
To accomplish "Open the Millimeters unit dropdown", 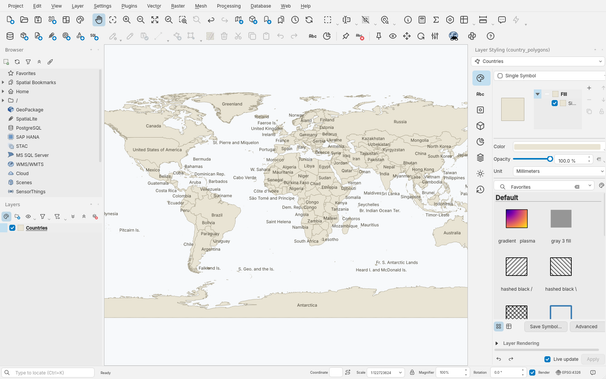I will click(559, 171).
